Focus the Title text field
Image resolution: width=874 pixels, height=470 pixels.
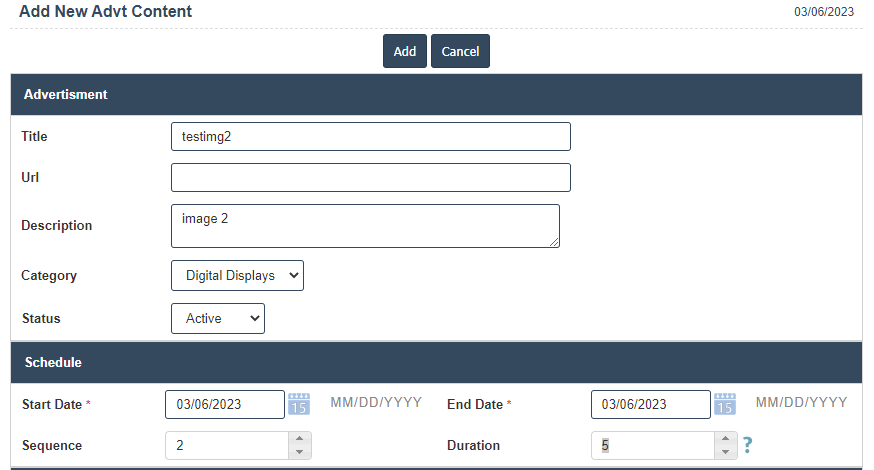(x=370, y=137)
